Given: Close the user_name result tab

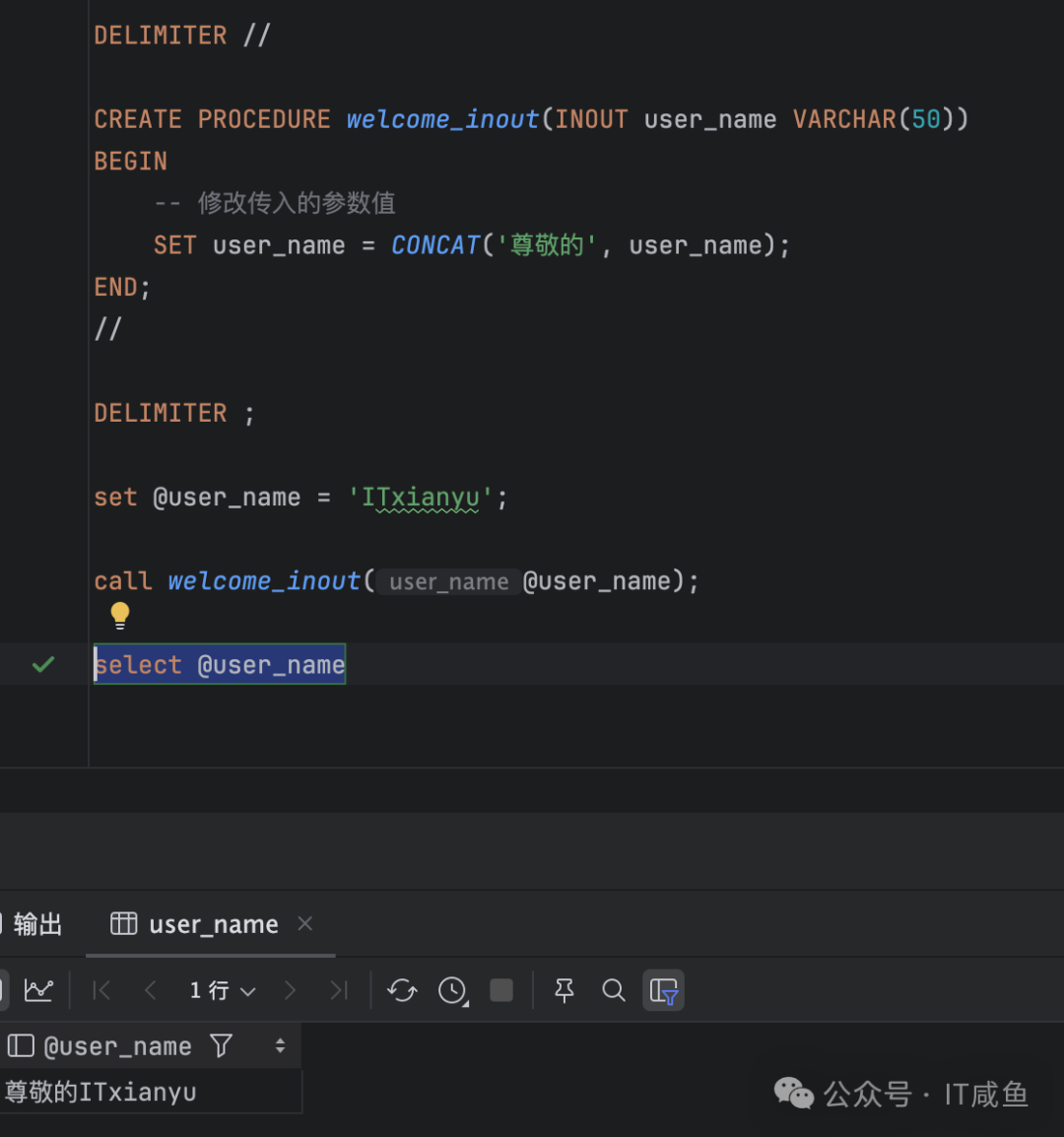Looking at the screenshot, I should [305, 923].
